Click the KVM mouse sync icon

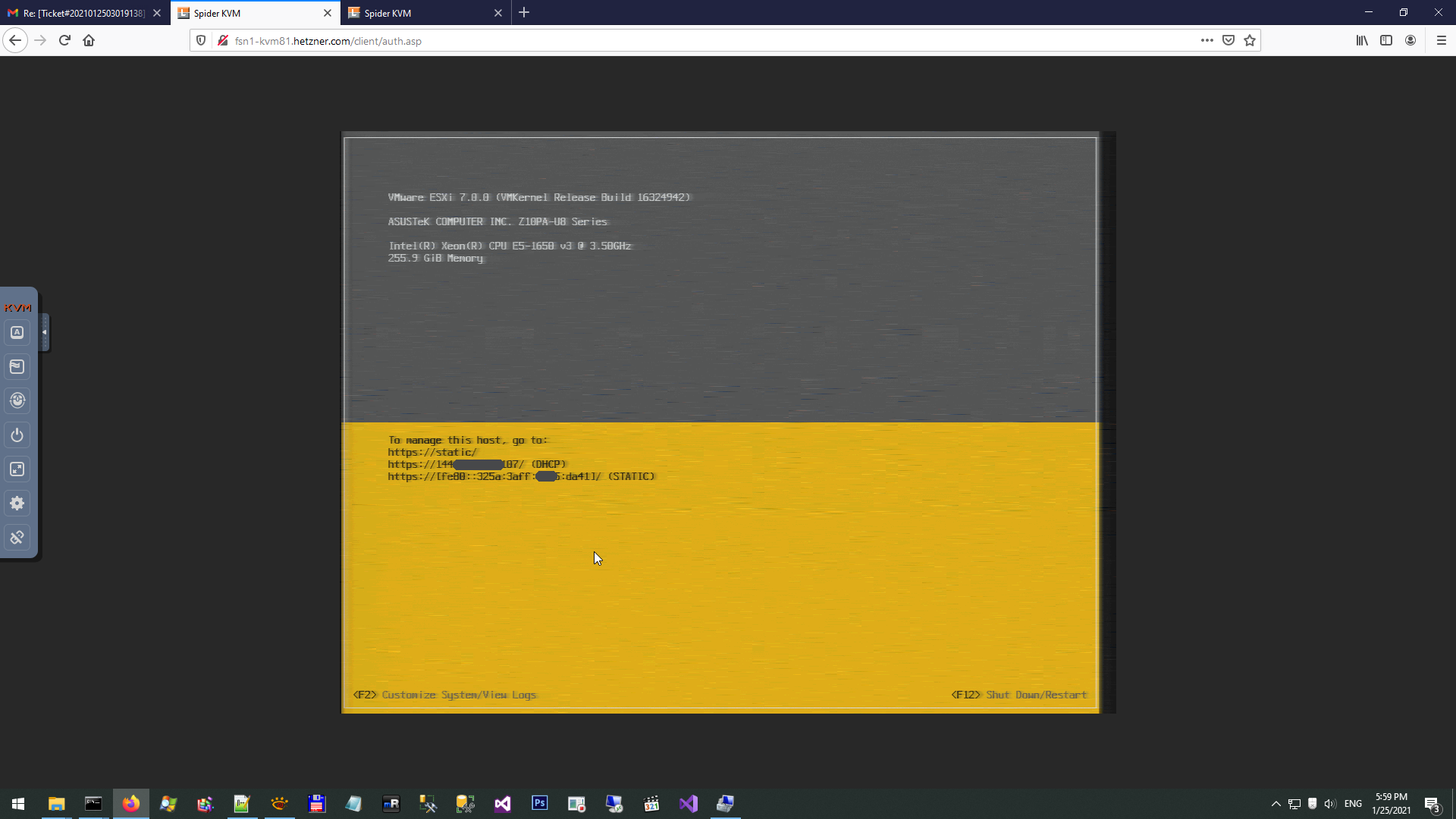coord(17,400)
